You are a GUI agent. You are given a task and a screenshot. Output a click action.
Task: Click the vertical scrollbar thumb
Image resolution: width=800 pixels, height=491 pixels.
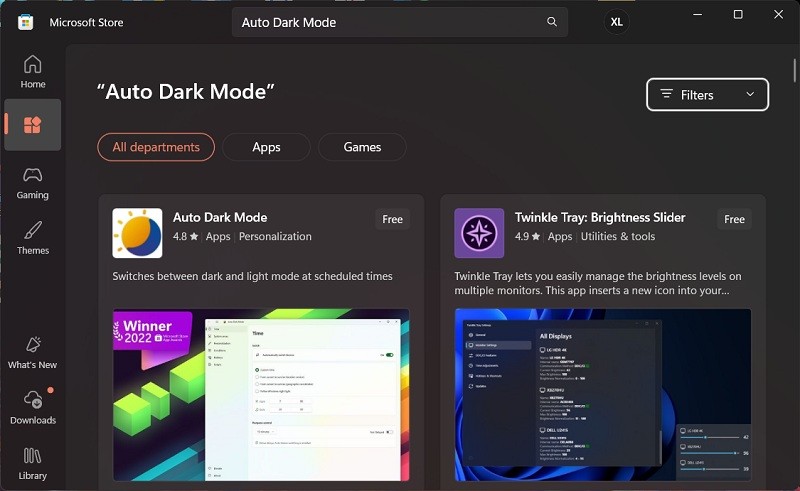pos(794,70)
